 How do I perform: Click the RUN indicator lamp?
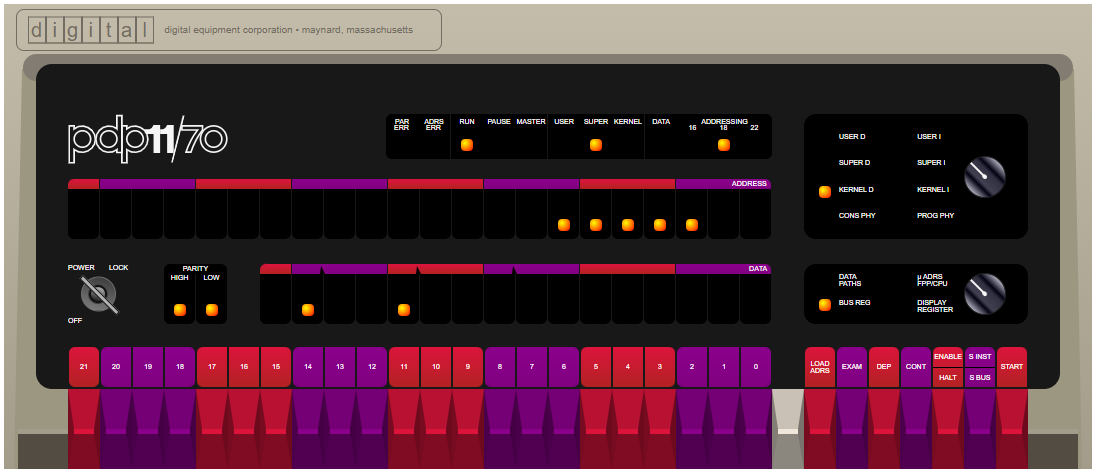(467, 145)
